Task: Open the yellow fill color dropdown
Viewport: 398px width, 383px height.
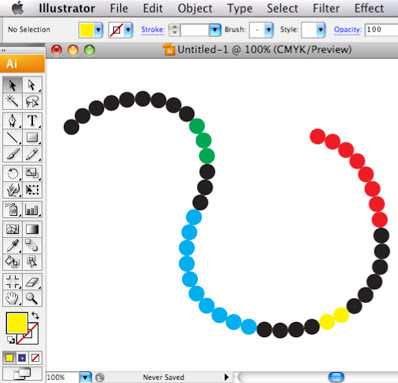Action: [x=98, y=30]
